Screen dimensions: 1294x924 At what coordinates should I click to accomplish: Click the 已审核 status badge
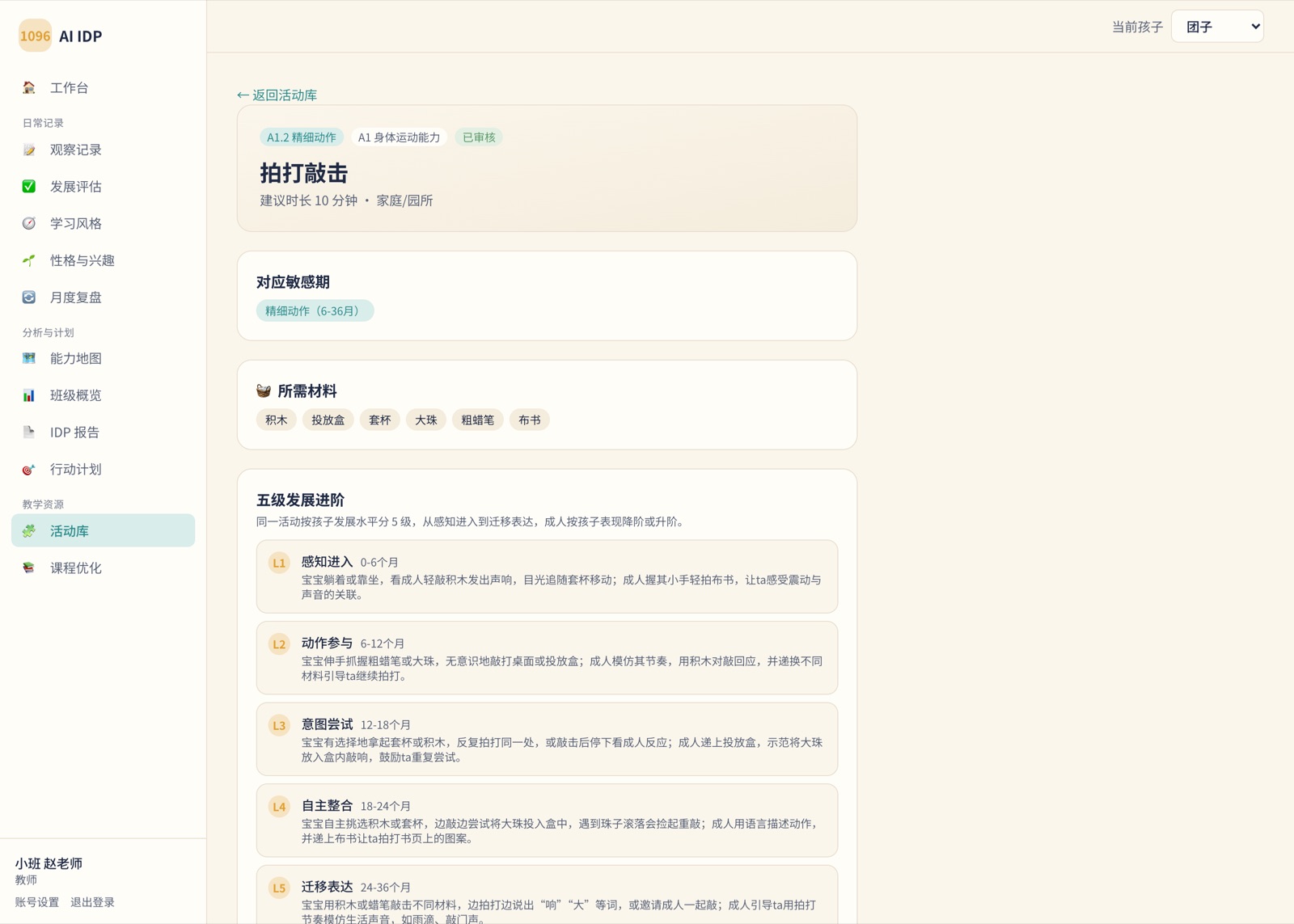tap(479, 137)
